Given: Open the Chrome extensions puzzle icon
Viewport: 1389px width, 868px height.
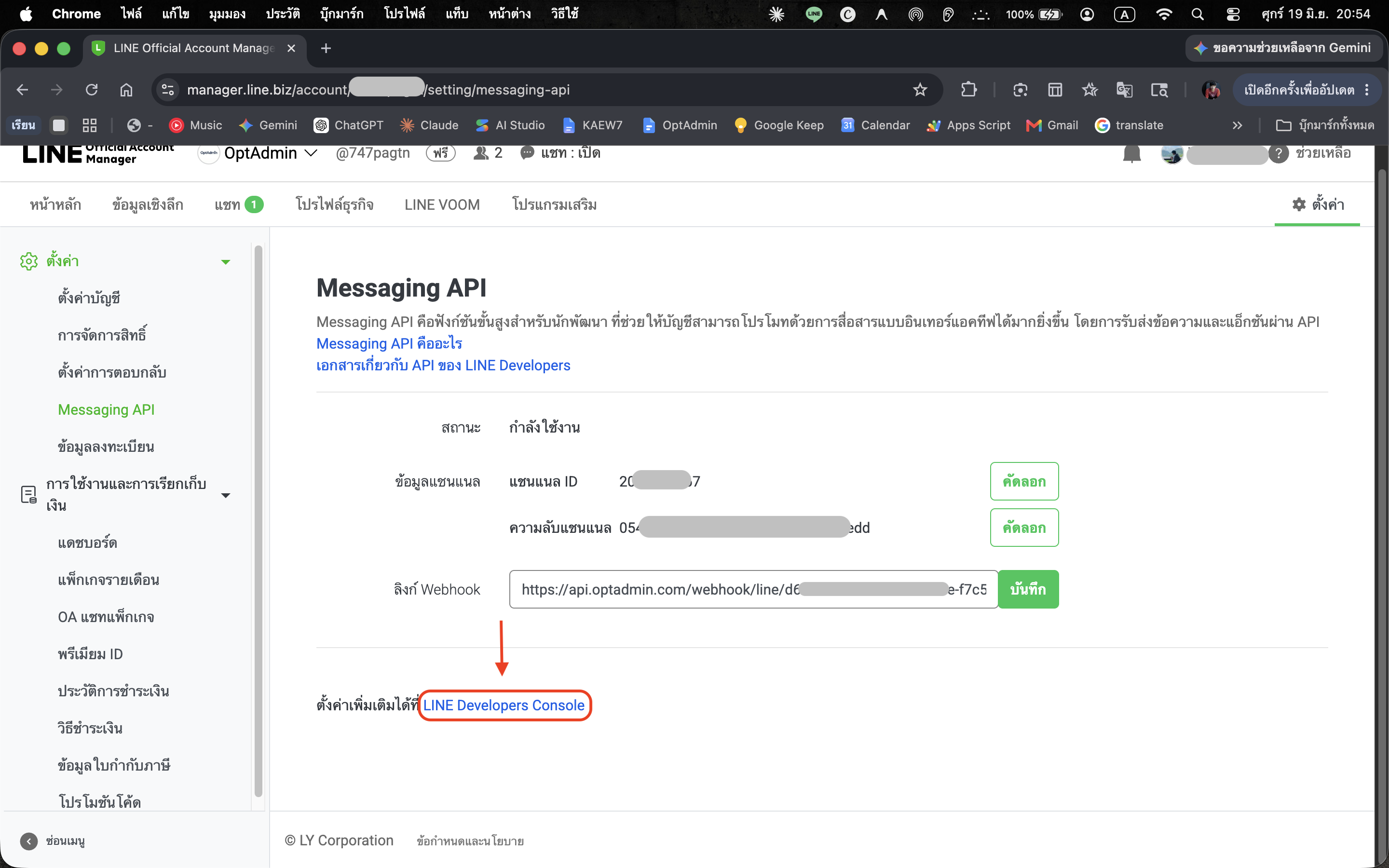Looking at the screenshot, I should tap(969, 90).
